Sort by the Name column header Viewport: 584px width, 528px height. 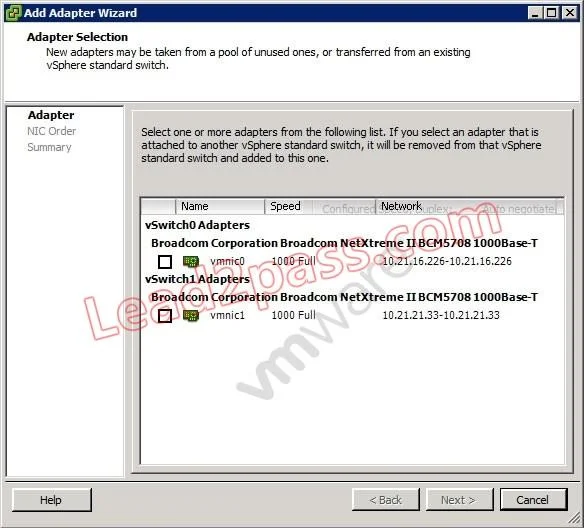coord(220,206)
